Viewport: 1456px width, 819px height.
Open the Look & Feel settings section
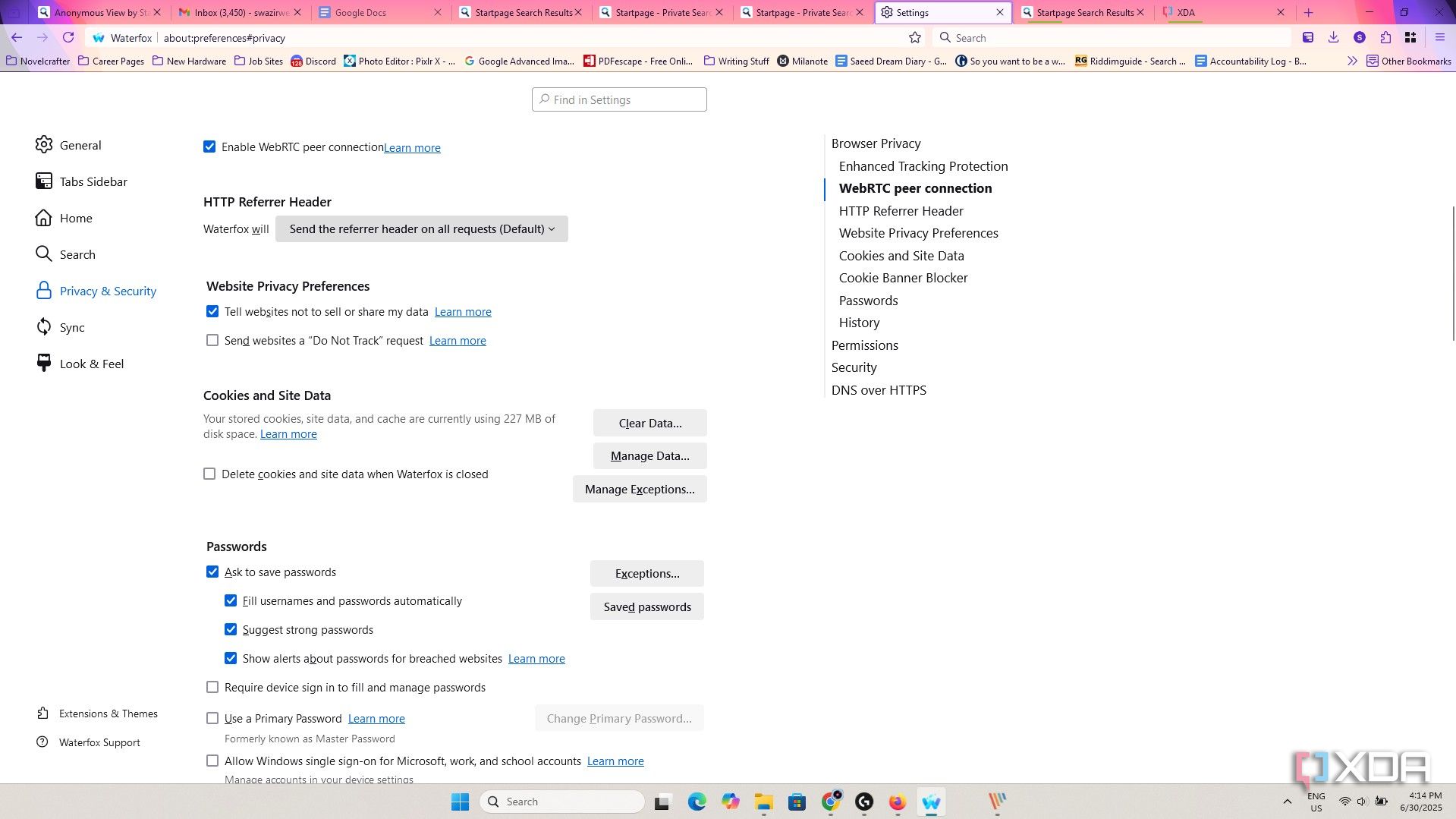[x=92, y=364]
